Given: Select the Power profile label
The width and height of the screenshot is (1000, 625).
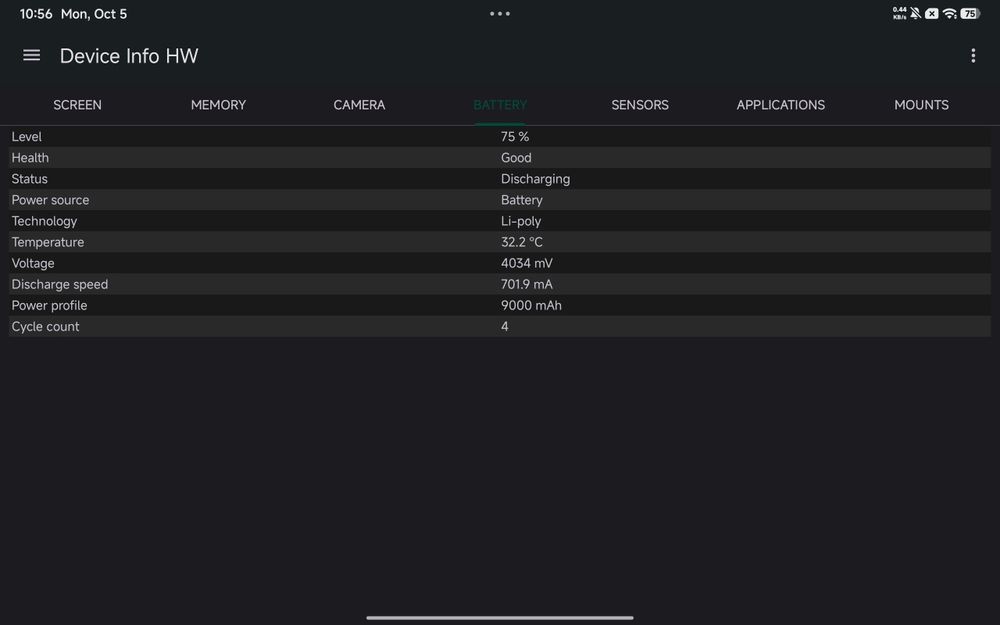Looking at the screenshot, I should pos(49,305).
